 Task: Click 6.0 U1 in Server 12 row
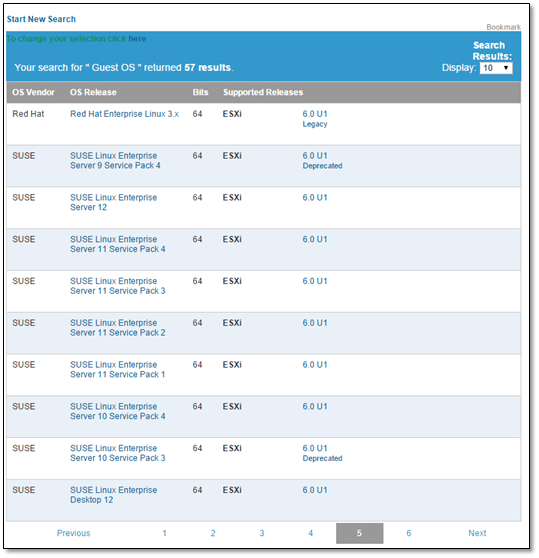315,198
